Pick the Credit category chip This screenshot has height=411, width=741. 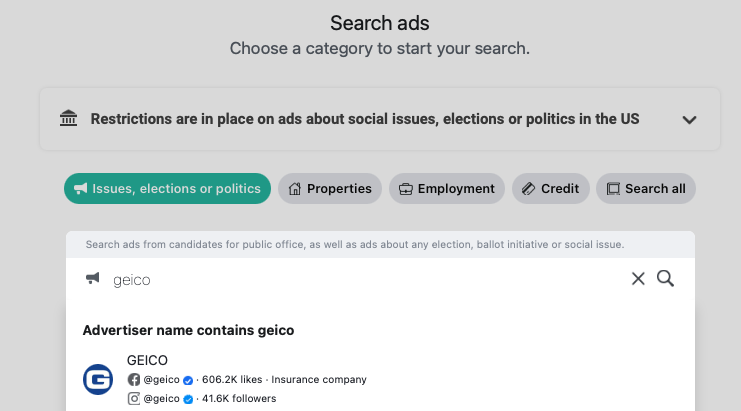click(550, 188)
